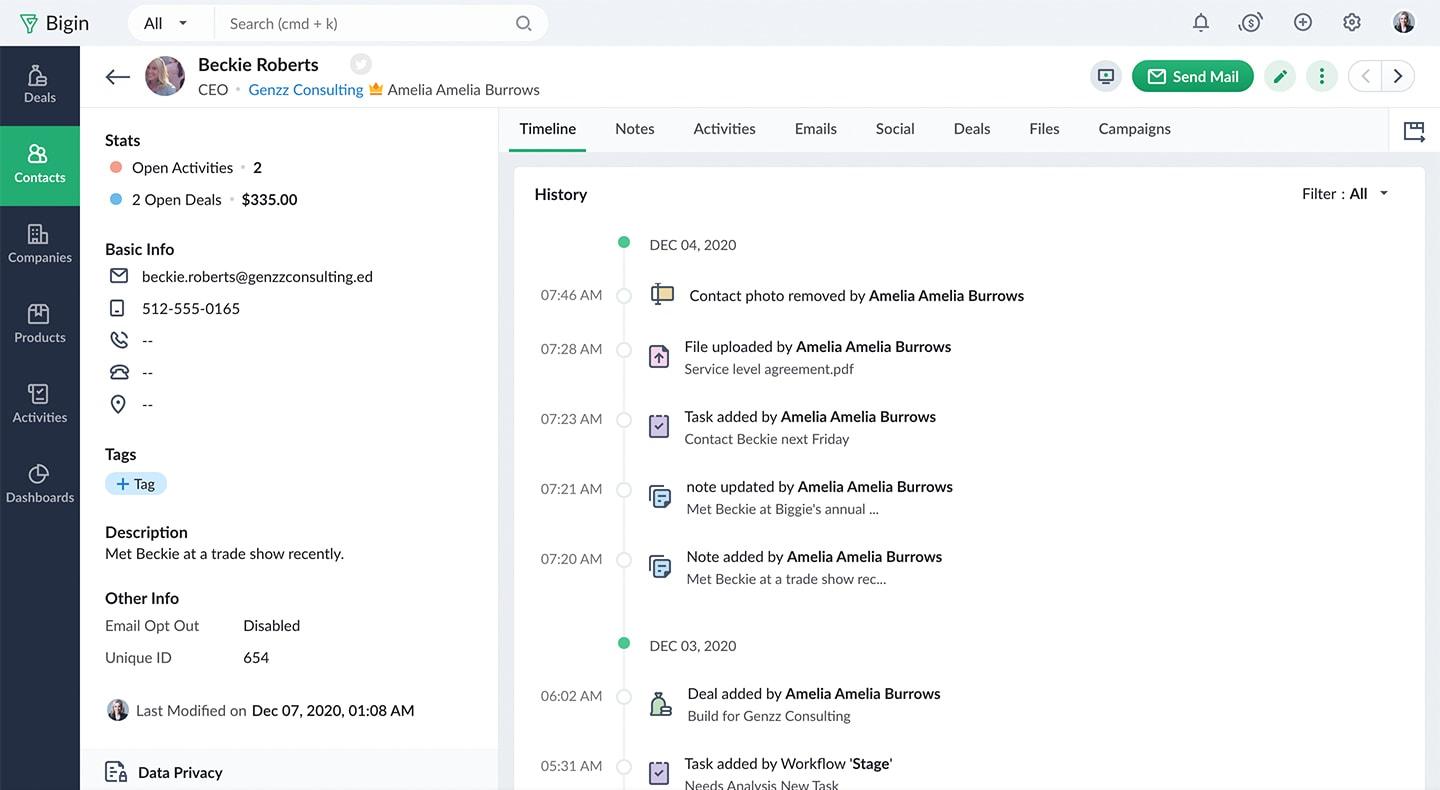Go to Contacts in the sidebar
The image size is (1440, 790).
click(x=39, y=165)
